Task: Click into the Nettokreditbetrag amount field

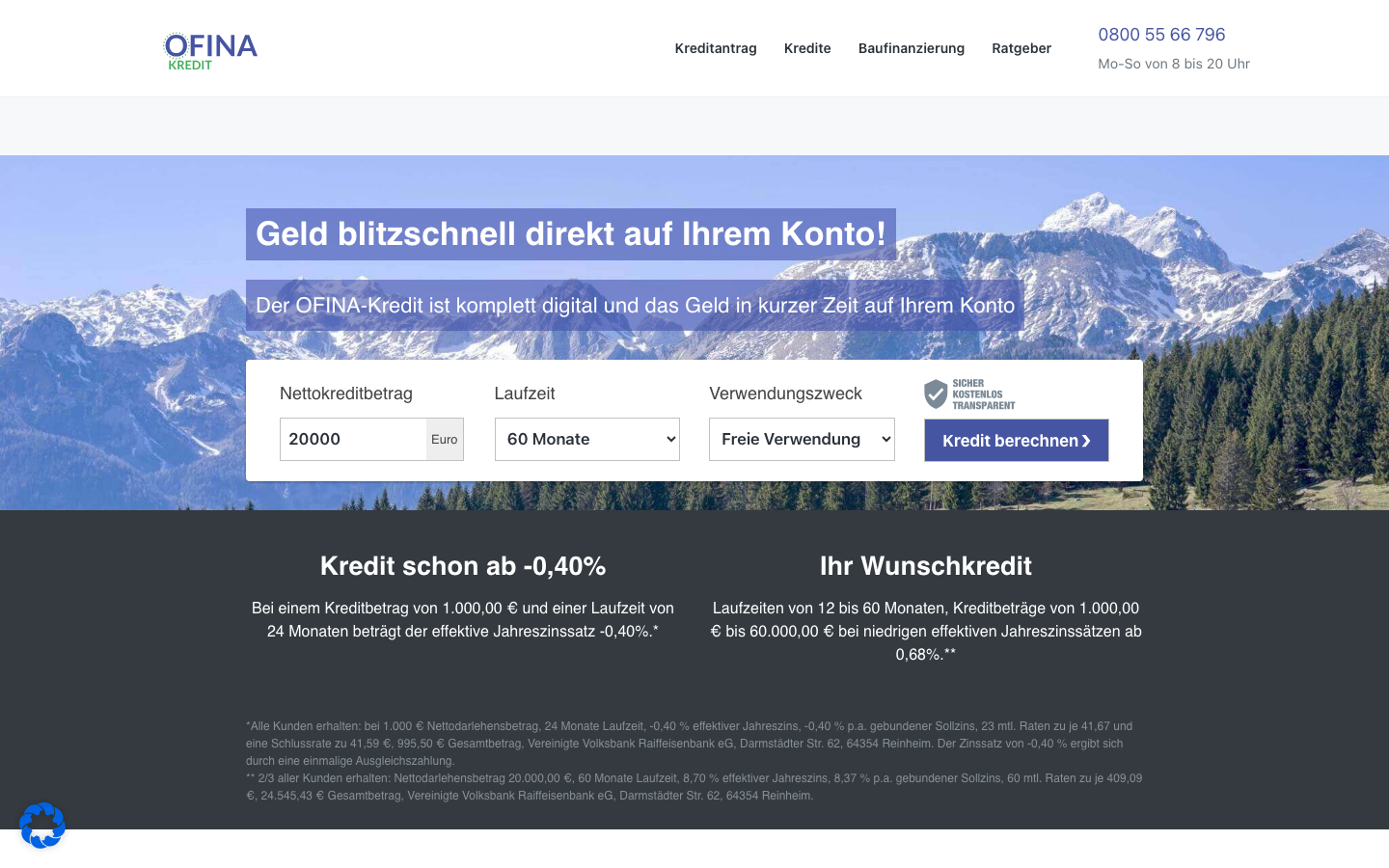Action: pos(353,439)
